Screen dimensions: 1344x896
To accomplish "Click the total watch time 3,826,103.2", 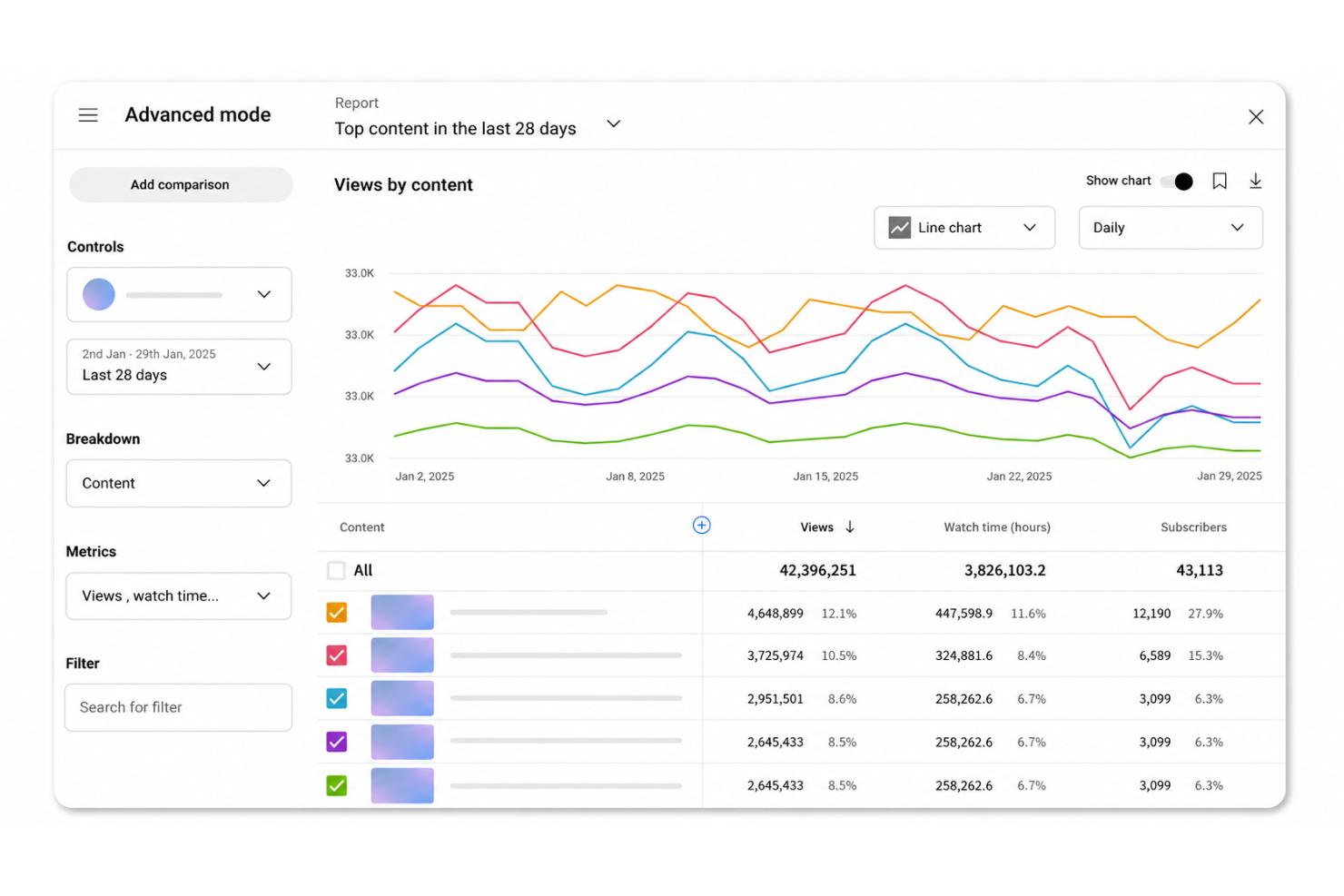I will click(x=1004, y=570).
